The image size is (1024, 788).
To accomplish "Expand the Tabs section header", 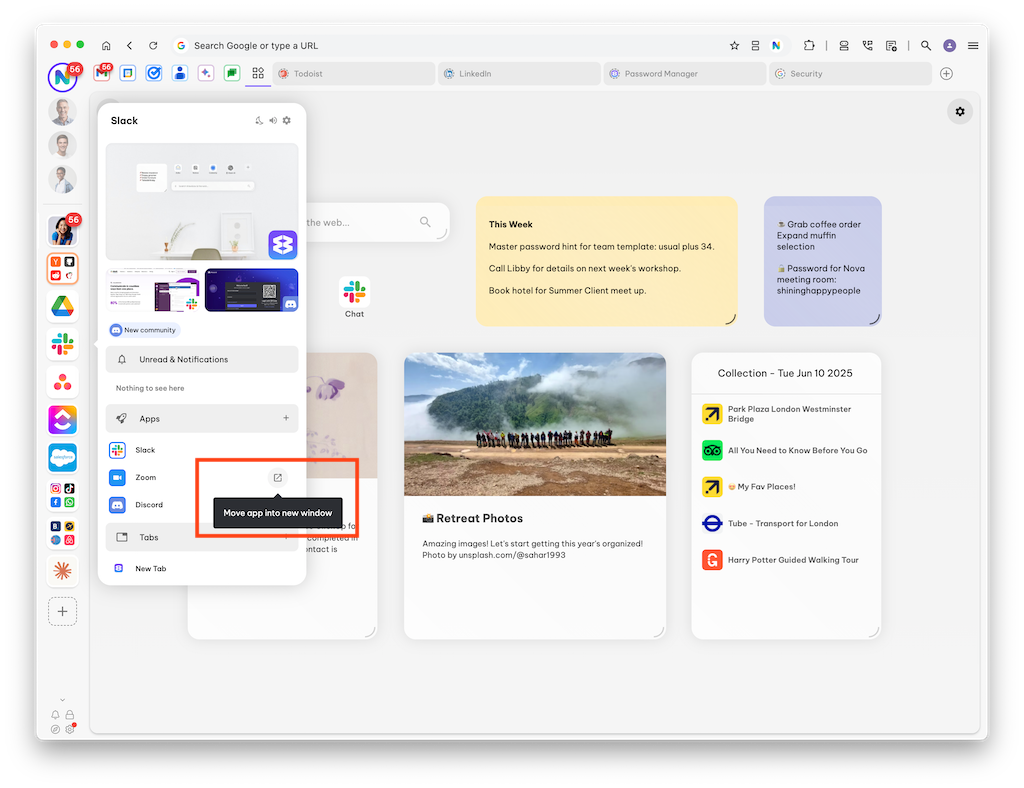I will 202,537.
